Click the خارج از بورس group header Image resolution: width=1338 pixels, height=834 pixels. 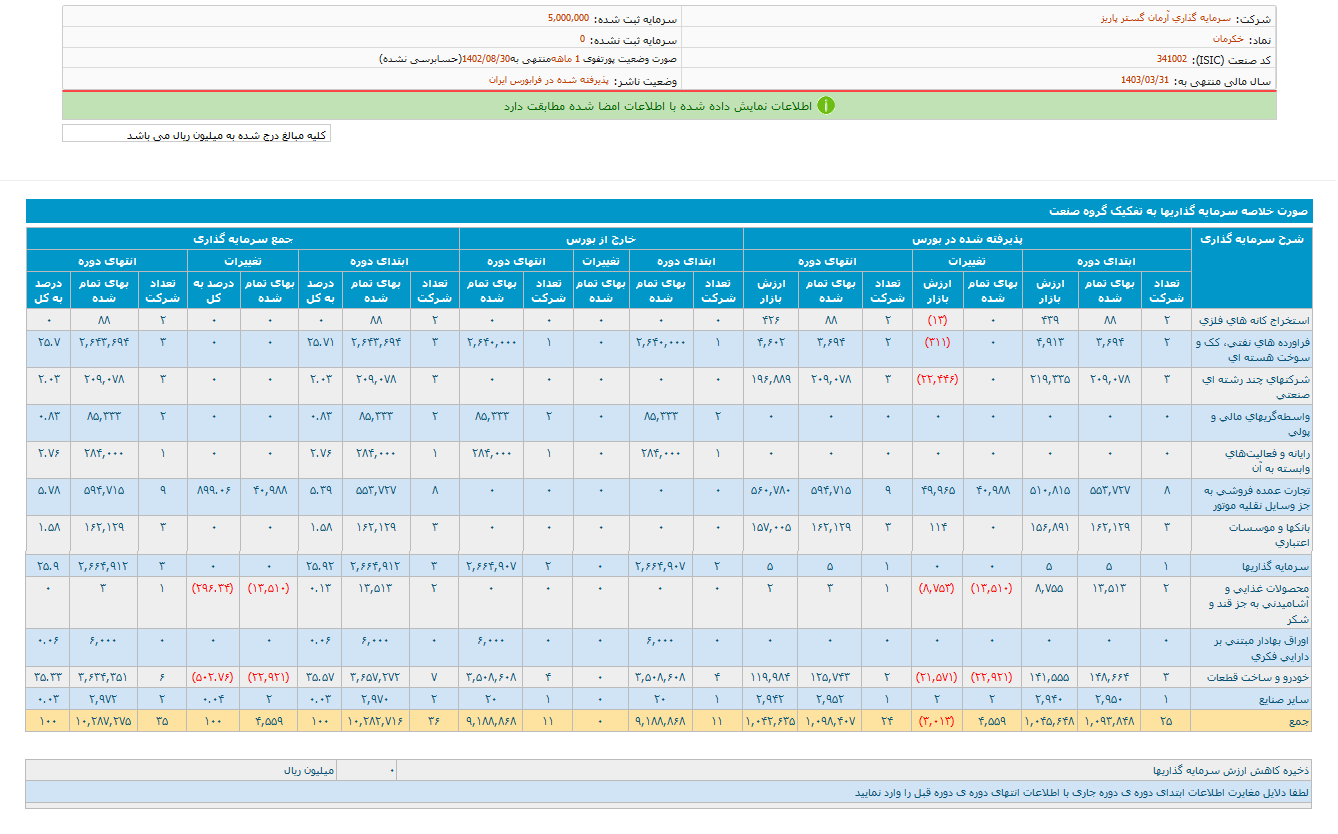pyautogui.click(x=601, y=238)
